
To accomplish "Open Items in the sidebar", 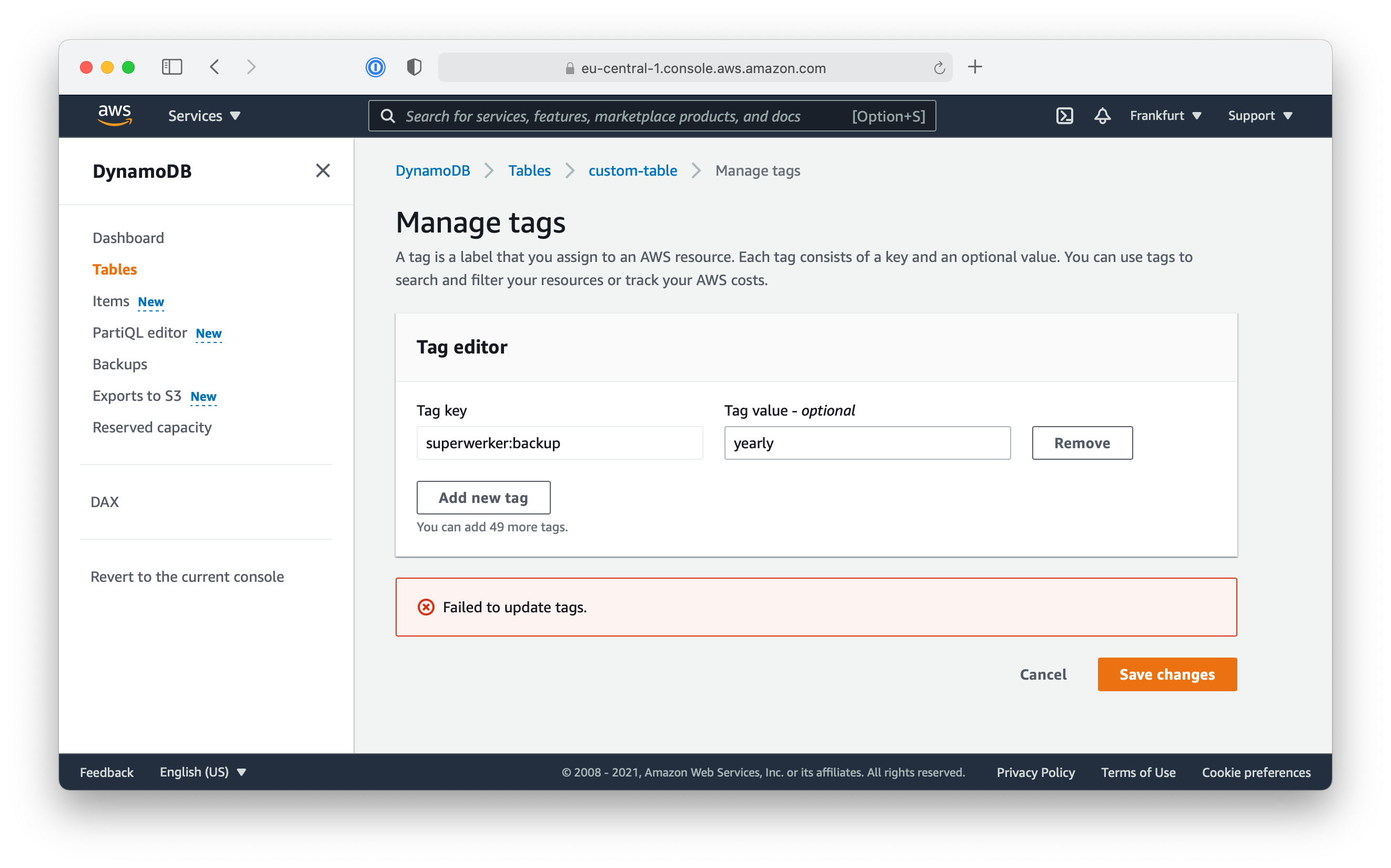I will [111, 301].
